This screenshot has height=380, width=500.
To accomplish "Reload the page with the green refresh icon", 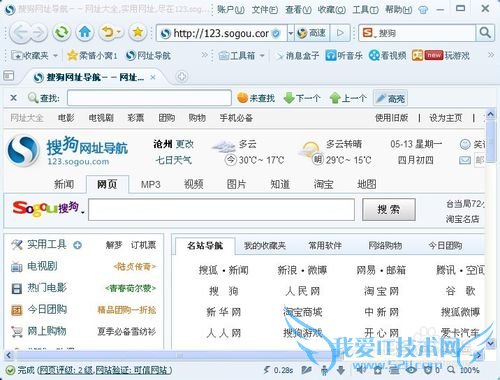I will (x=62, y=33).
